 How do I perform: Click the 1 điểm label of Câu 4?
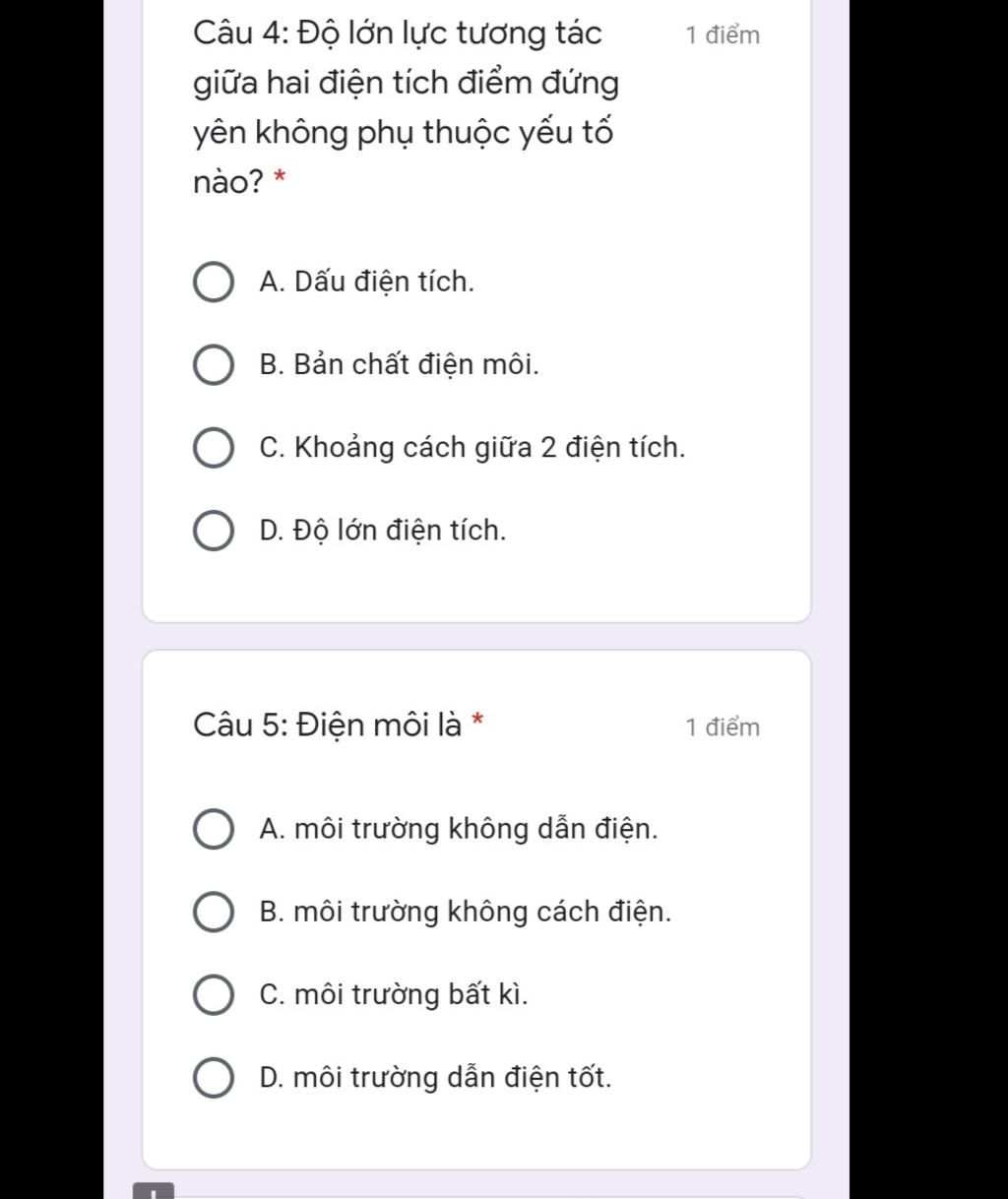723,35
